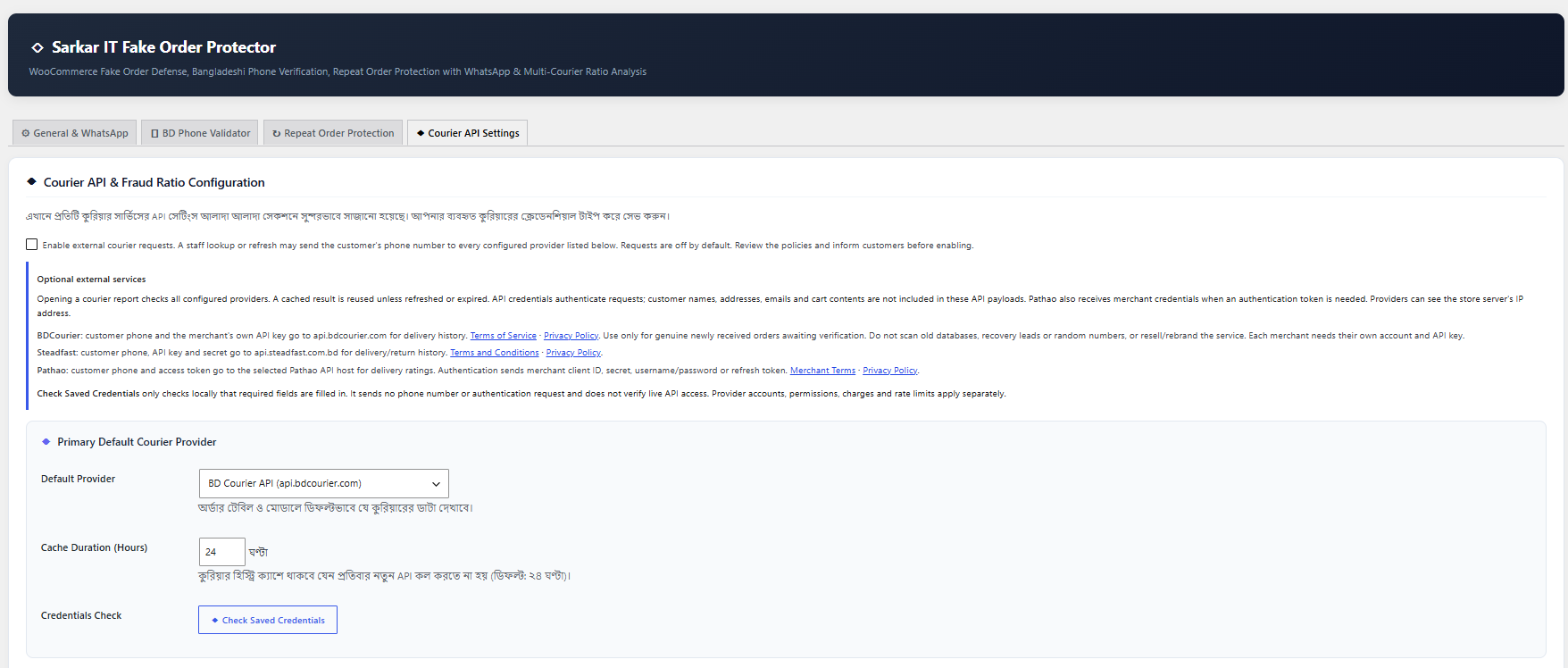This screenshot has height=668, width=1568.
Task: Enable the external courier requests checkbox
Action: pos(32,245)
